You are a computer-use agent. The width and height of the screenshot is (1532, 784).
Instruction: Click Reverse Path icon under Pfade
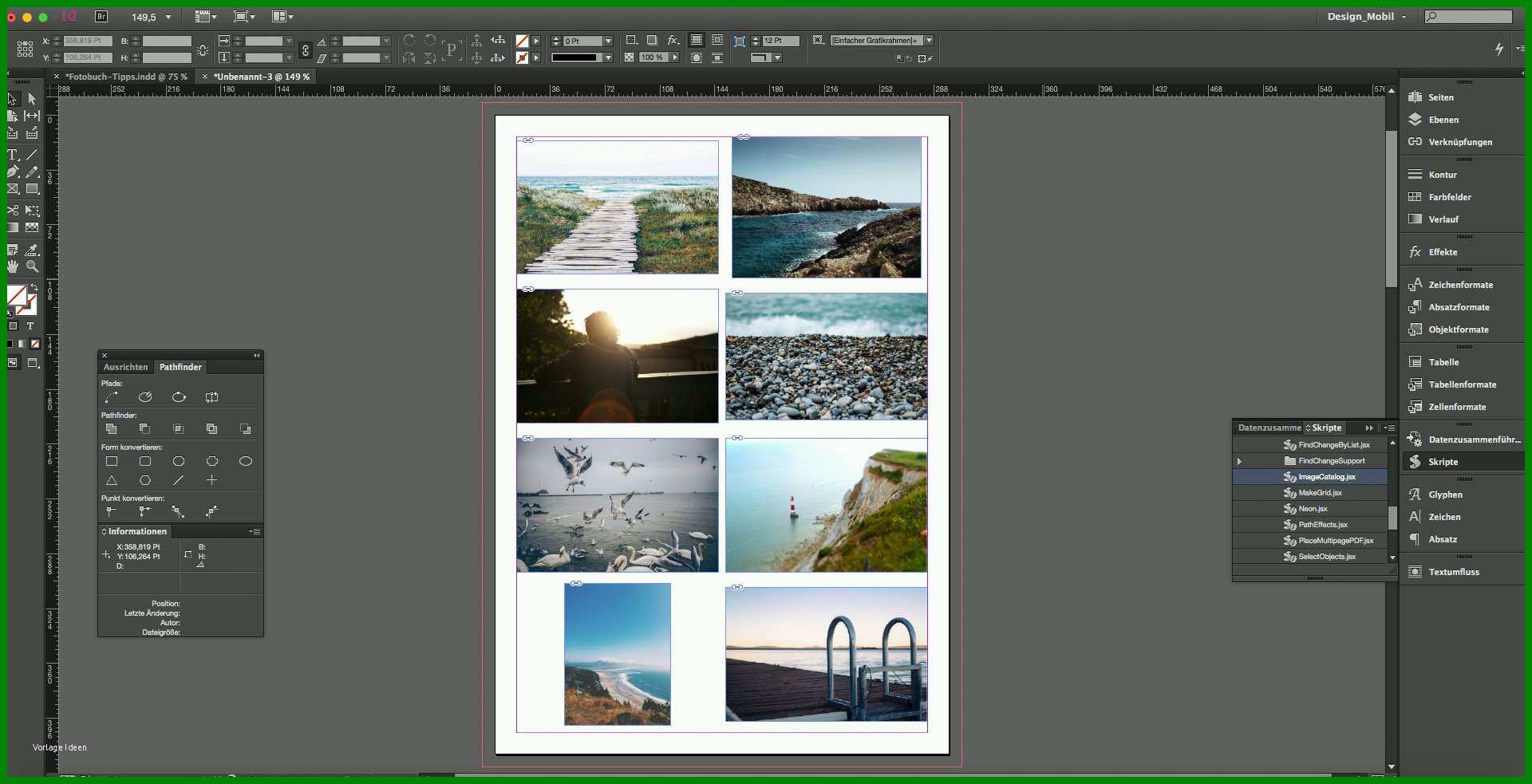coord(212,397)
